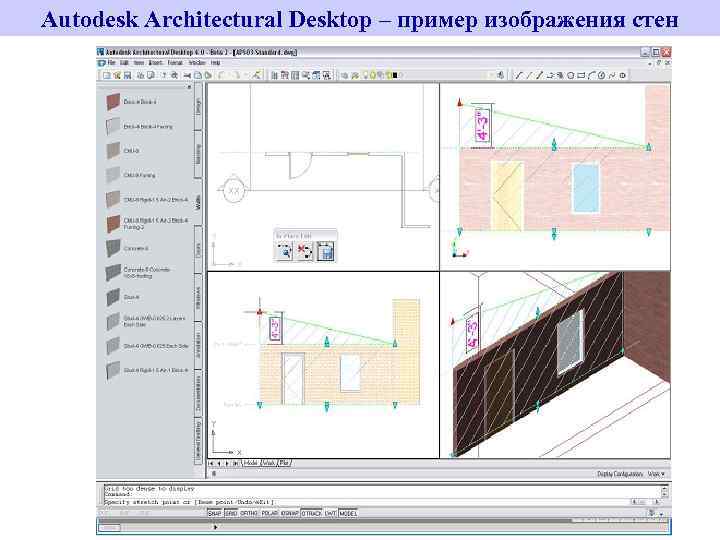The height and width of the screenshot is (540, 720).
Task: Select Stud-4 Rigid-1.5 Air-1 Brick-4 wall style
Action: [148, 370]
